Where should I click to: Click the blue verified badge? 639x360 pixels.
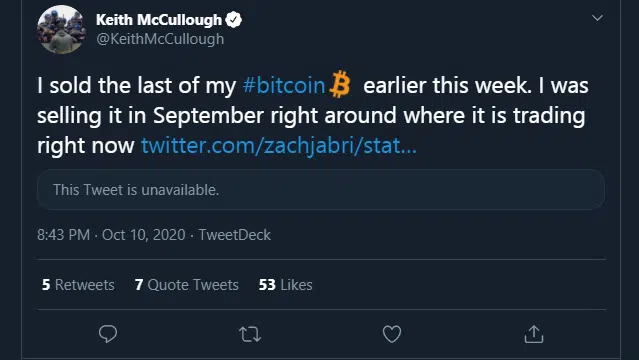click(234, 20)
